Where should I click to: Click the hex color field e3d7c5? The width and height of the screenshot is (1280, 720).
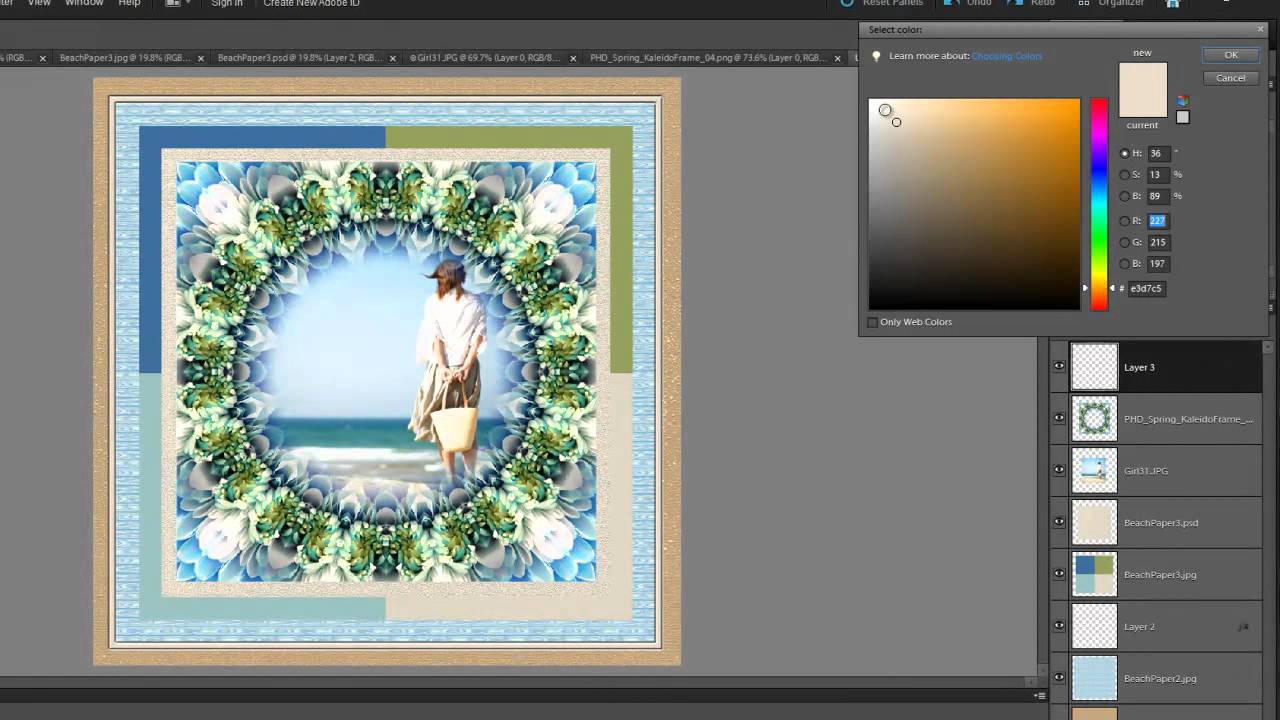[1147, 289]
